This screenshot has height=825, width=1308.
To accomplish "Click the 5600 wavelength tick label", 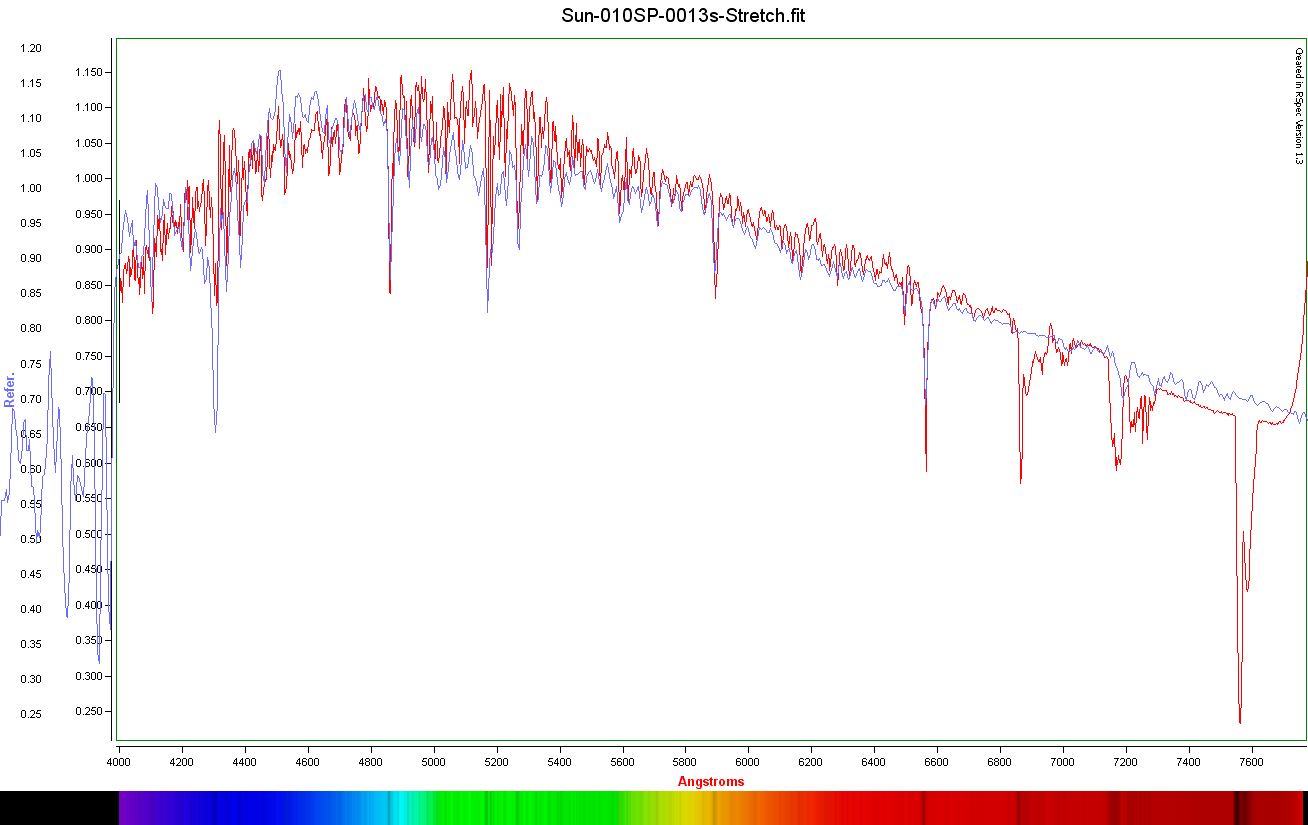I will click(623, 762).
